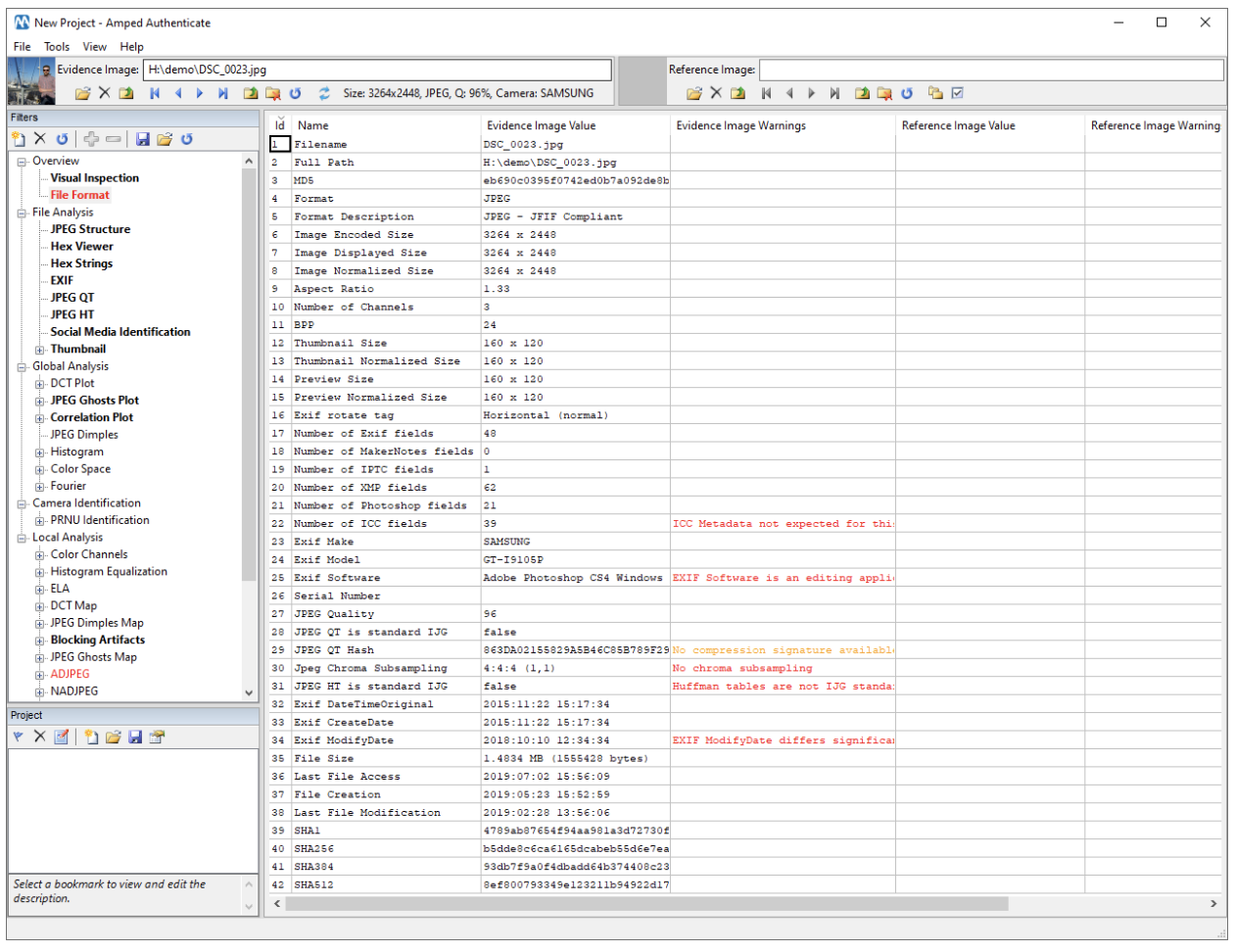Click the X icon in the Project toolbar

tap(40, 737)
